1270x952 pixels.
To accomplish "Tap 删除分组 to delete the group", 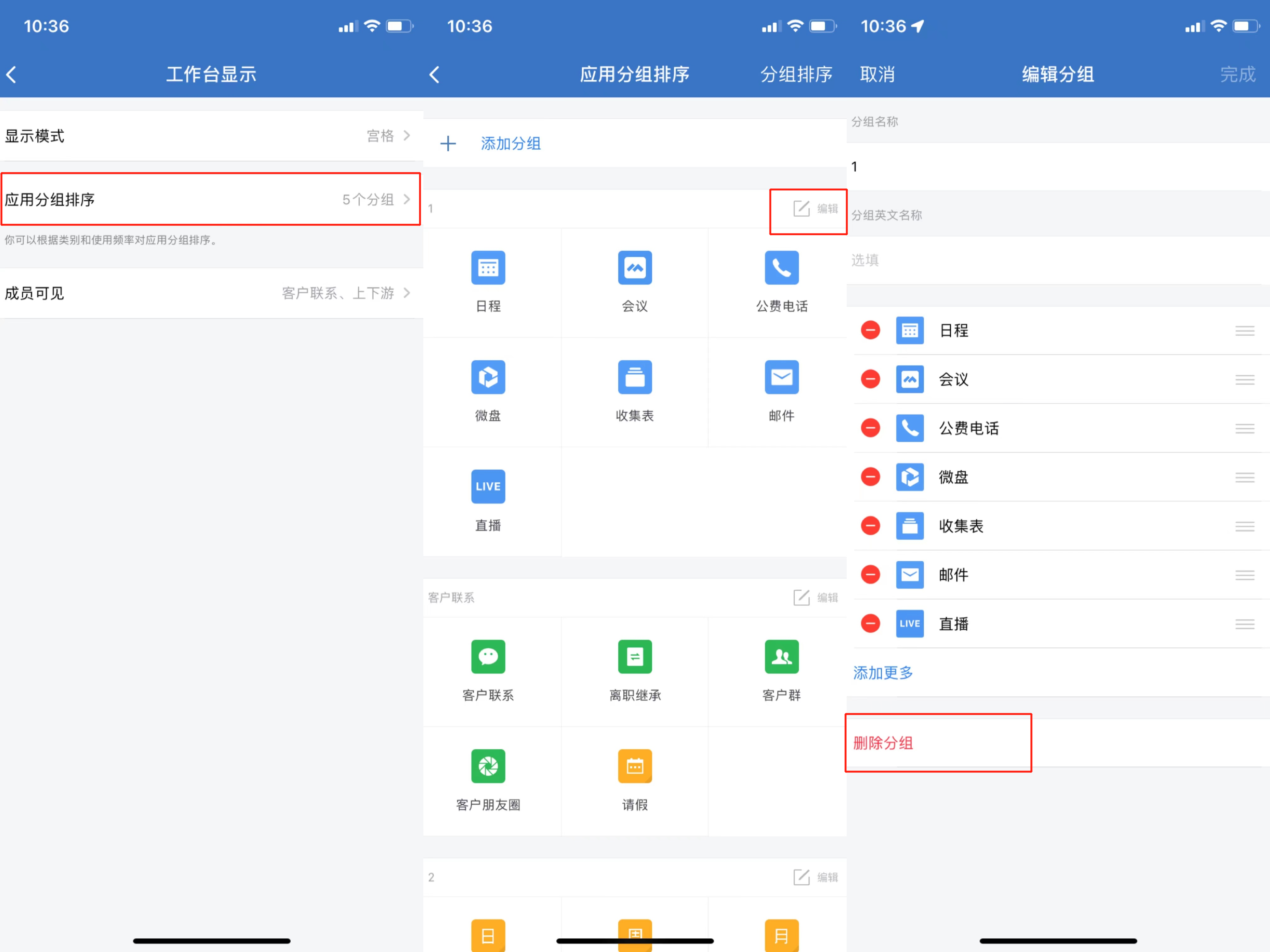I will 883,743.
